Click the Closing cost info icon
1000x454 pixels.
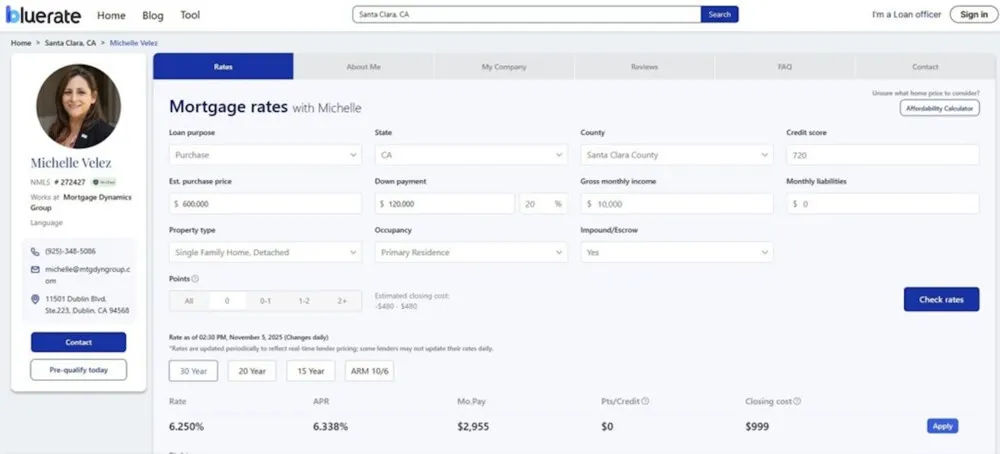pyautogui.click(x=797, y=401)
